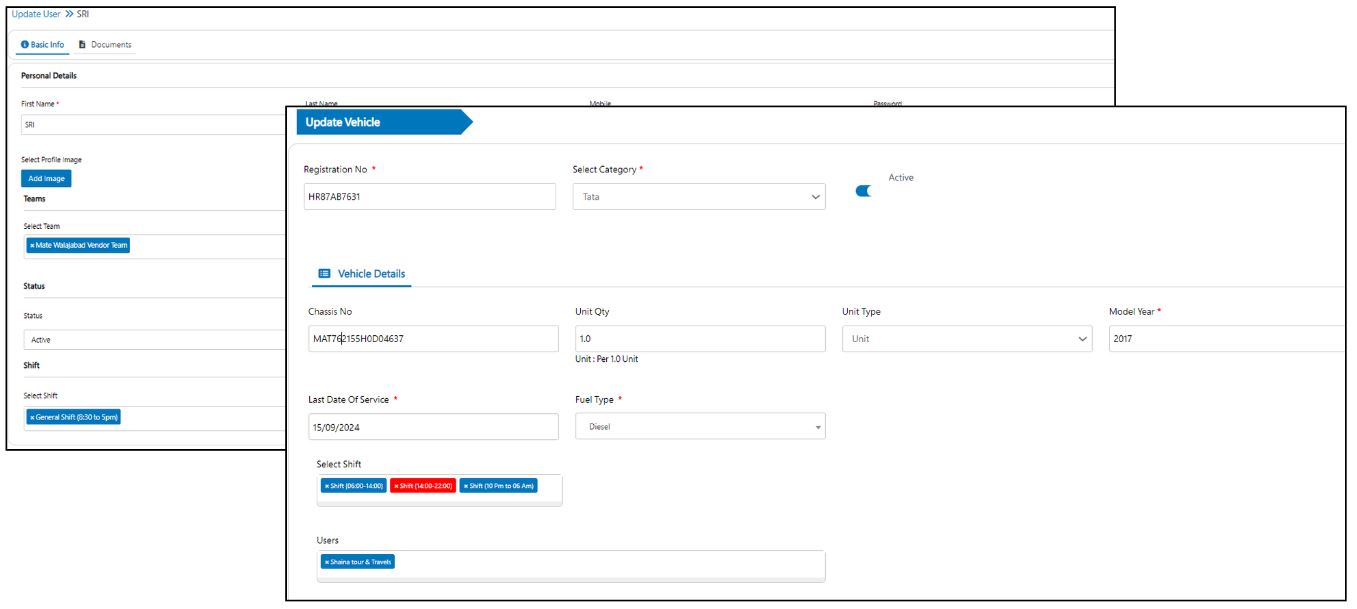The image size is (1357, 609).
Task: Click the Unit Qty input field
Action: (700, 339)
